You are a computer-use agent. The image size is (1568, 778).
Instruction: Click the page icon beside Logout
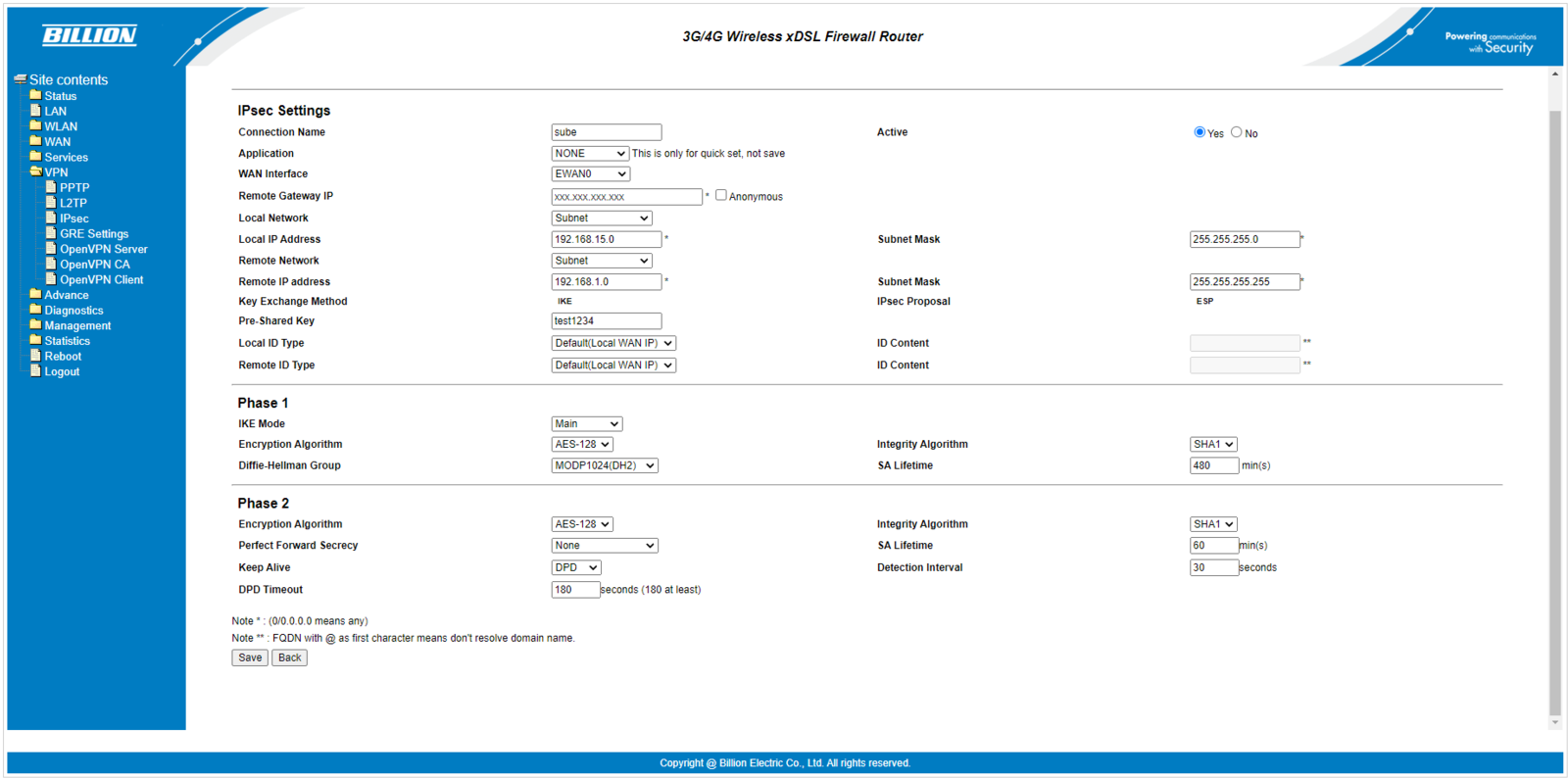pyautogui.click(x=35, y=371)
